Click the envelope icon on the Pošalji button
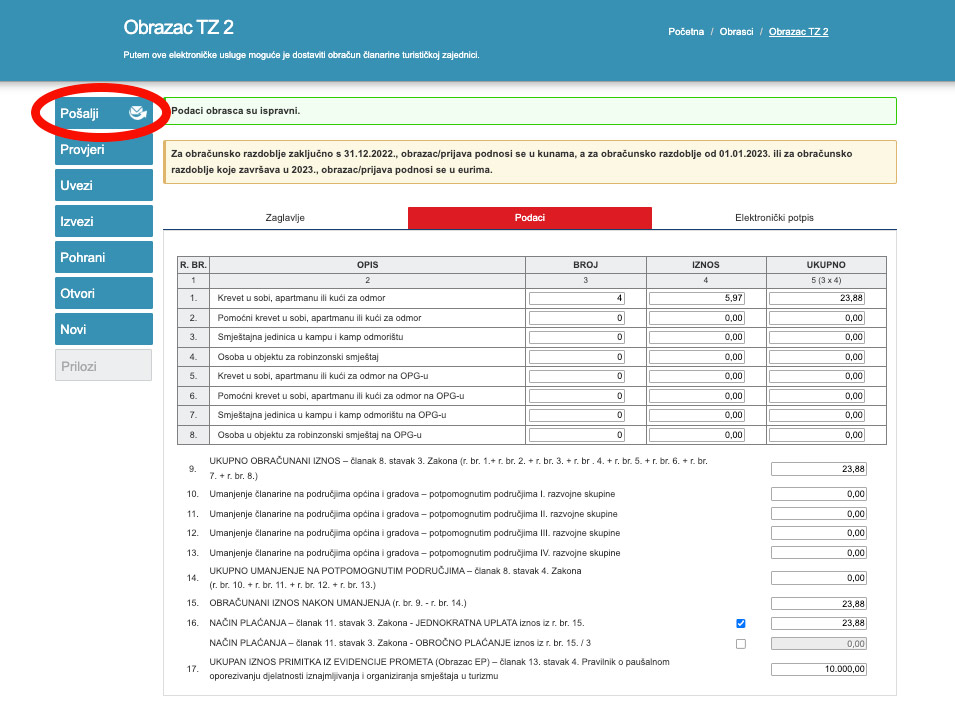The image size is (955, 708). (136, 113)
